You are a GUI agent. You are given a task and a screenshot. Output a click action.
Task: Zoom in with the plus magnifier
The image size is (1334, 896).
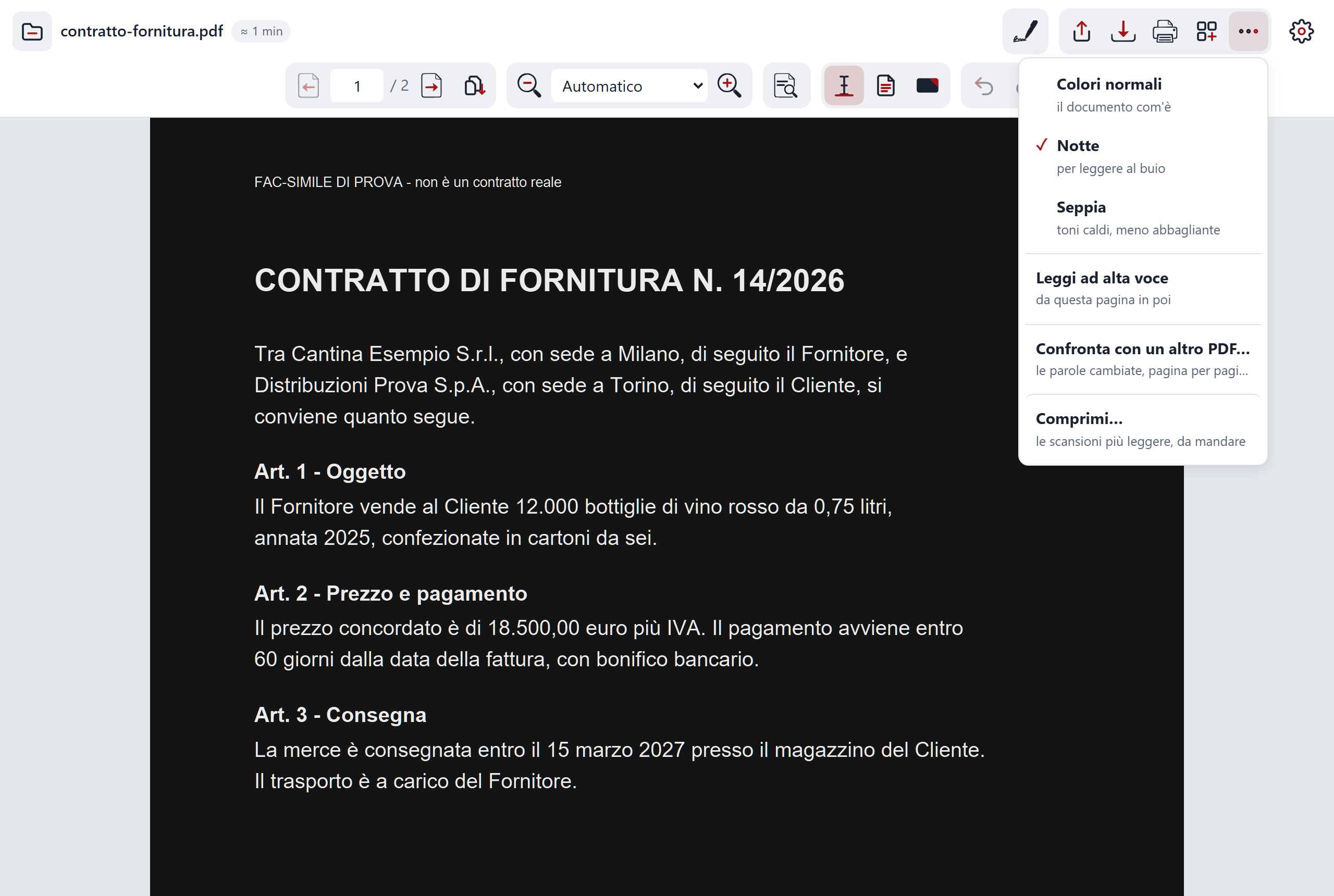pos(730,86)
